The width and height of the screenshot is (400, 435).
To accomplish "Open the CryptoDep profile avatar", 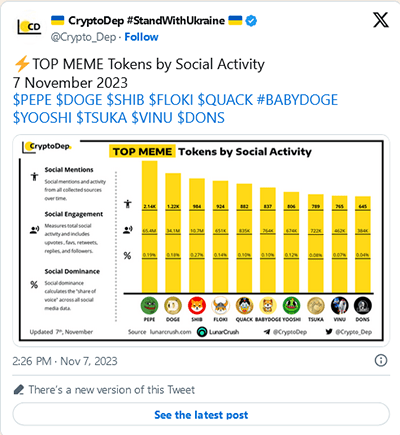I will point(30,27).
